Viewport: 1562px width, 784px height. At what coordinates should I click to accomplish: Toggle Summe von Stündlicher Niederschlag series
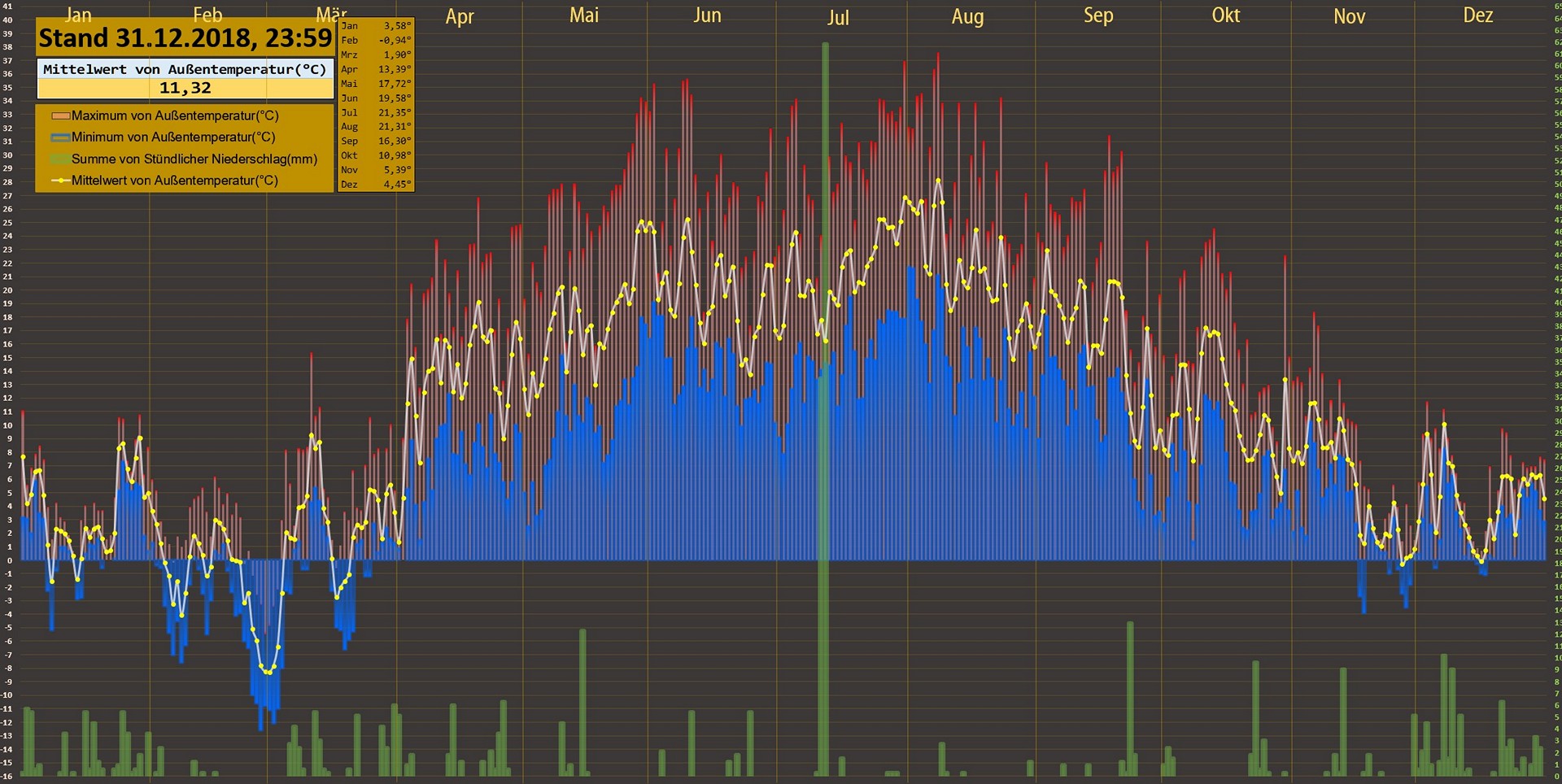194,159
